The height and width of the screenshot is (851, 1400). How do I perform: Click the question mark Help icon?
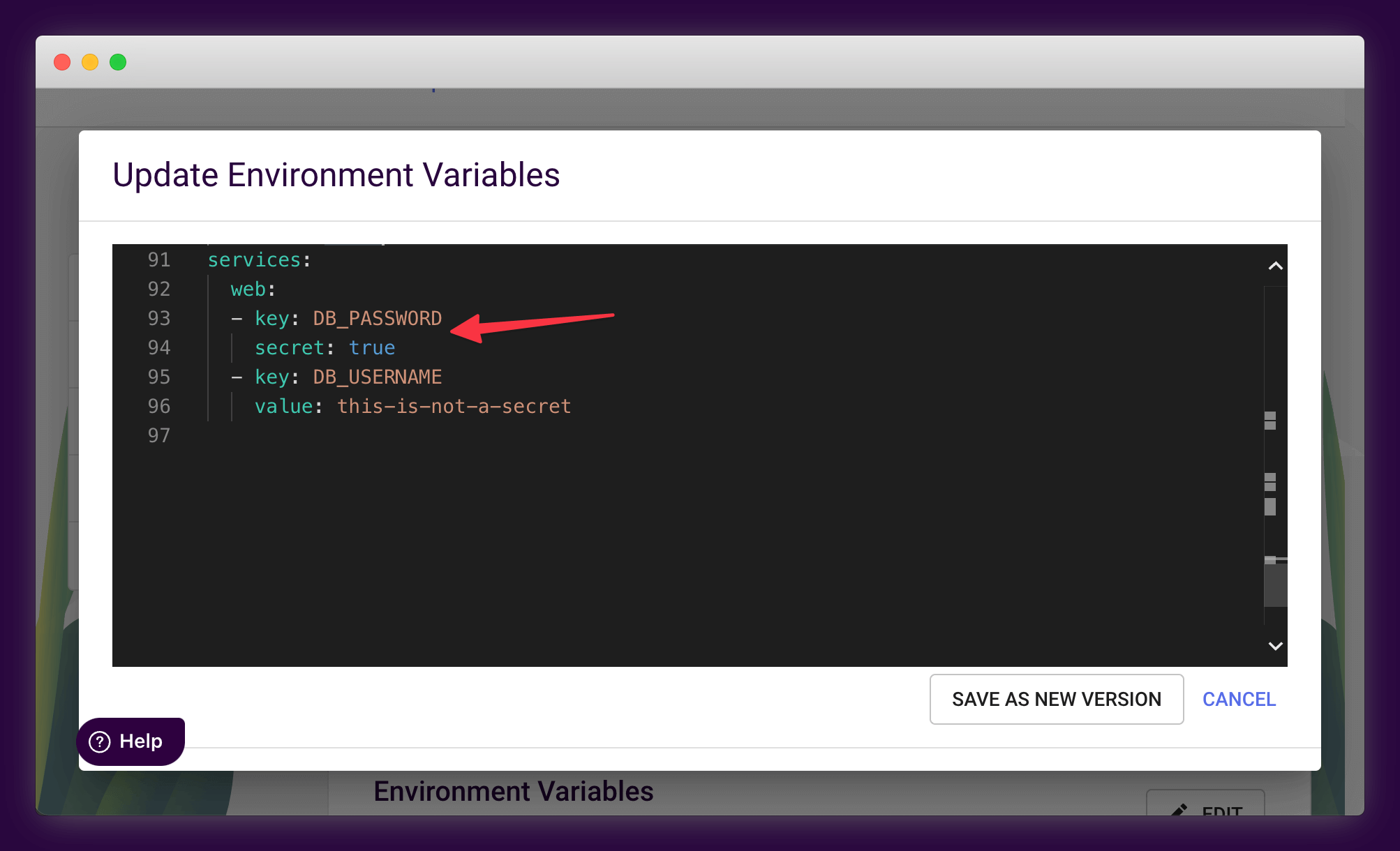(100, 741)
